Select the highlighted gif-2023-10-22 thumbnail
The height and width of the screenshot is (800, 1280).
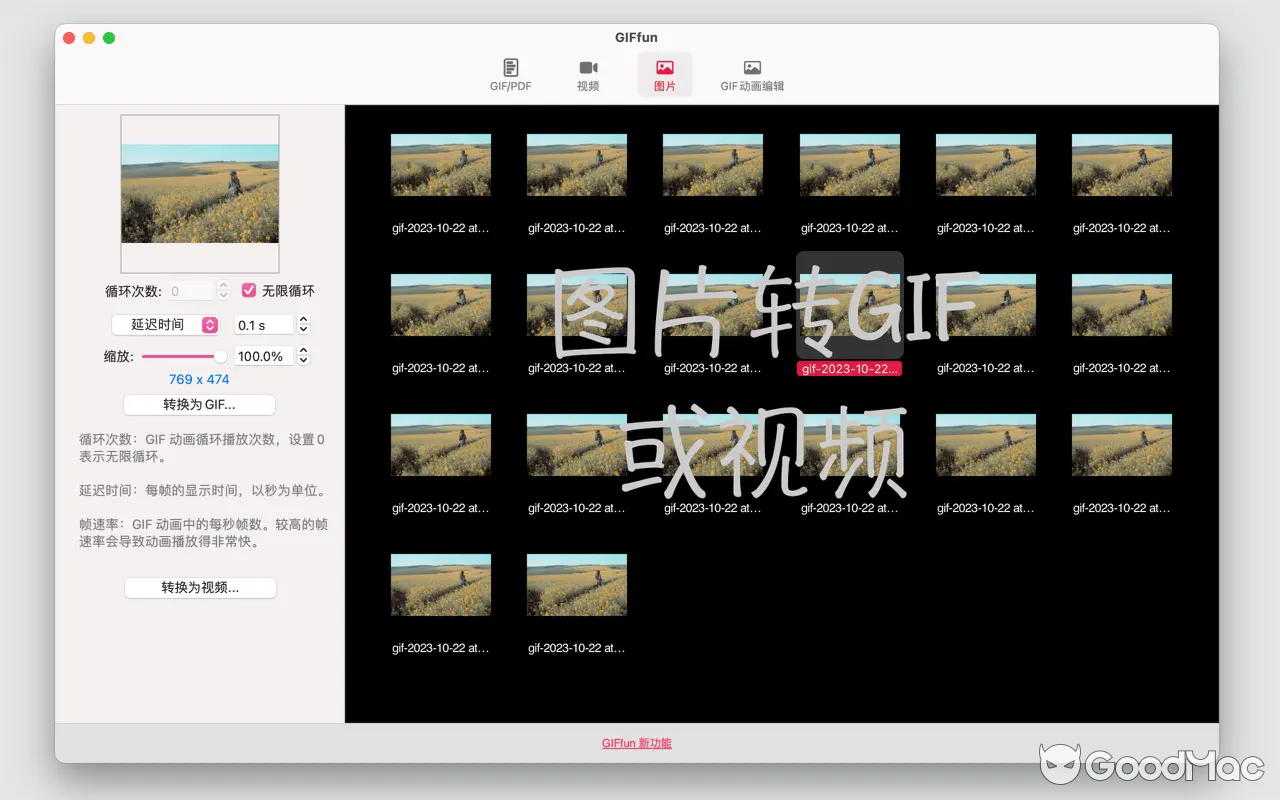tap(849, 305)
